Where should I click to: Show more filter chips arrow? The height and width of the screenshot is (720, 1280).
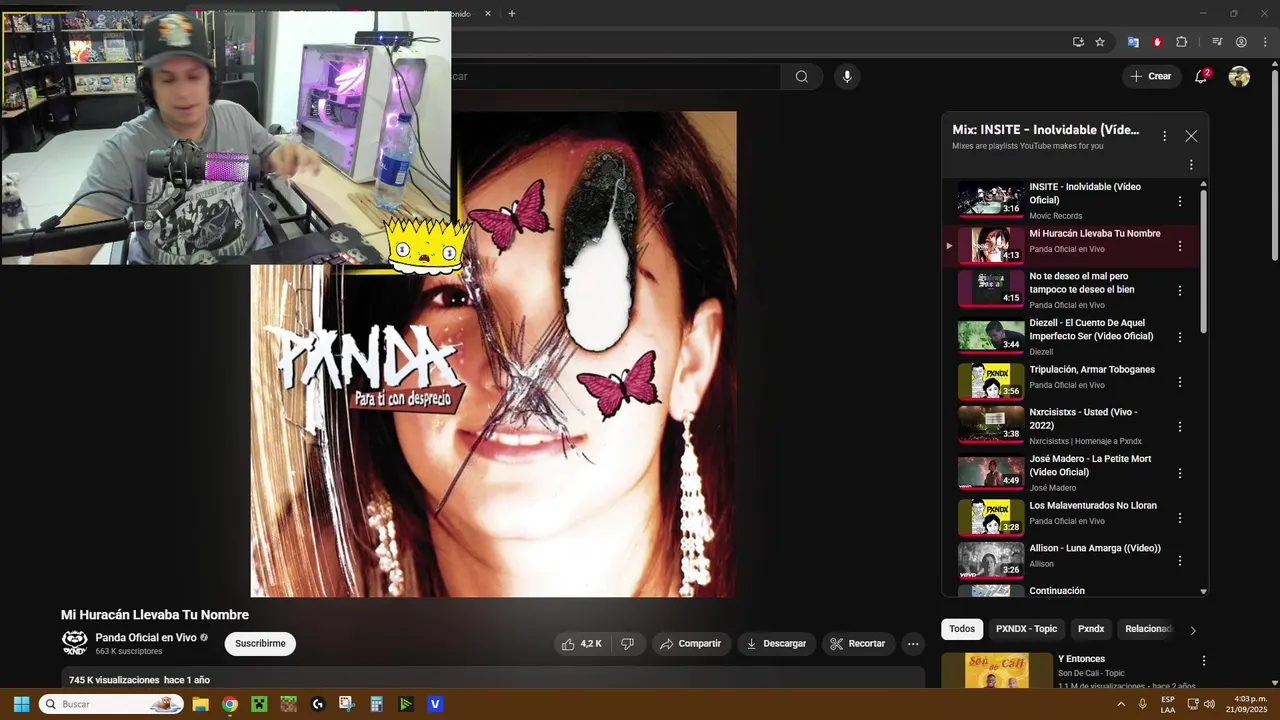point(1192,630)
